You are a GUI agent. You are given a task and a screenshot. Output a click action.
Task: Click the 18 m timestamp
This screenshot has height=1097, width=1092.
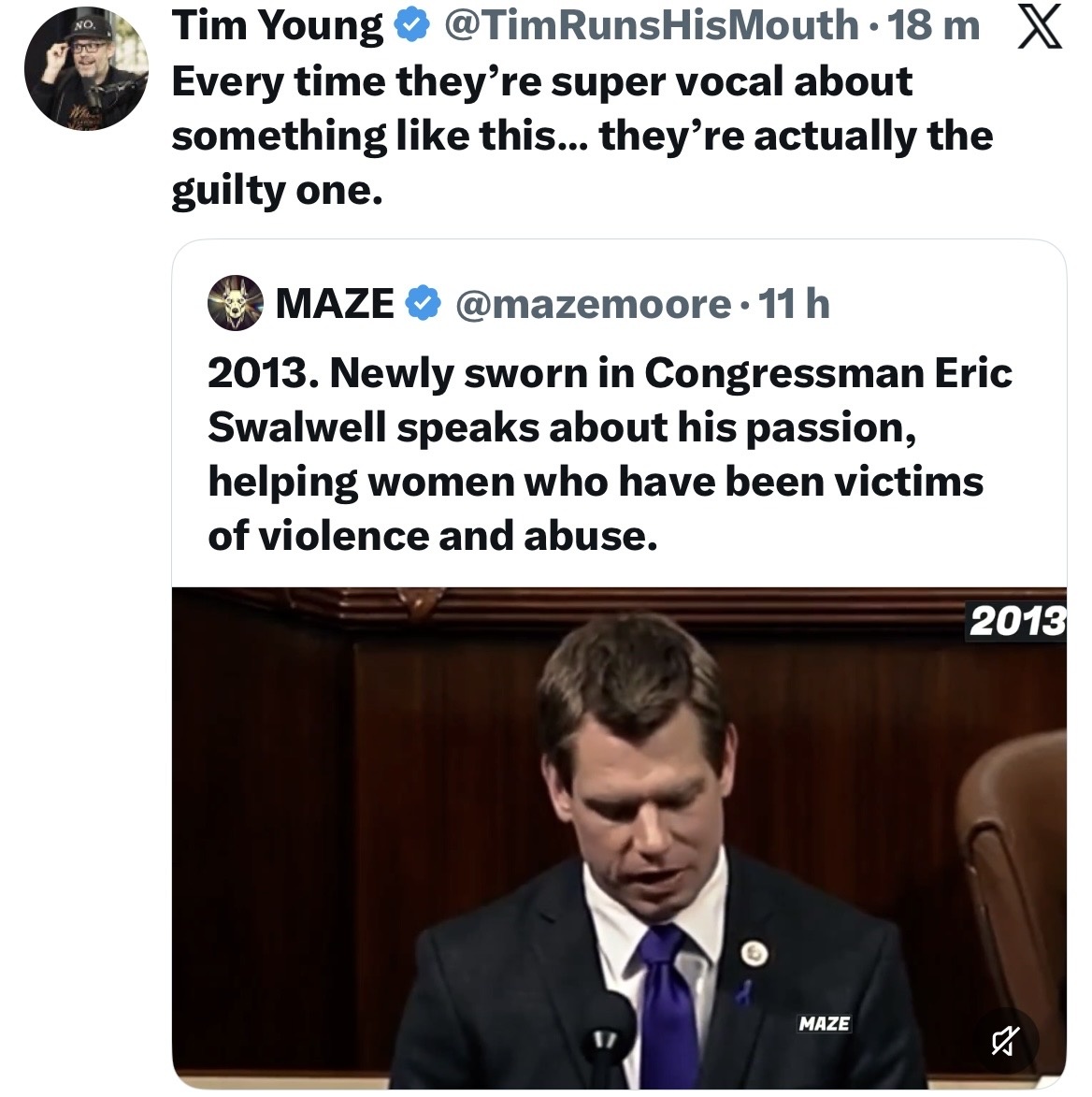point(934,27)
